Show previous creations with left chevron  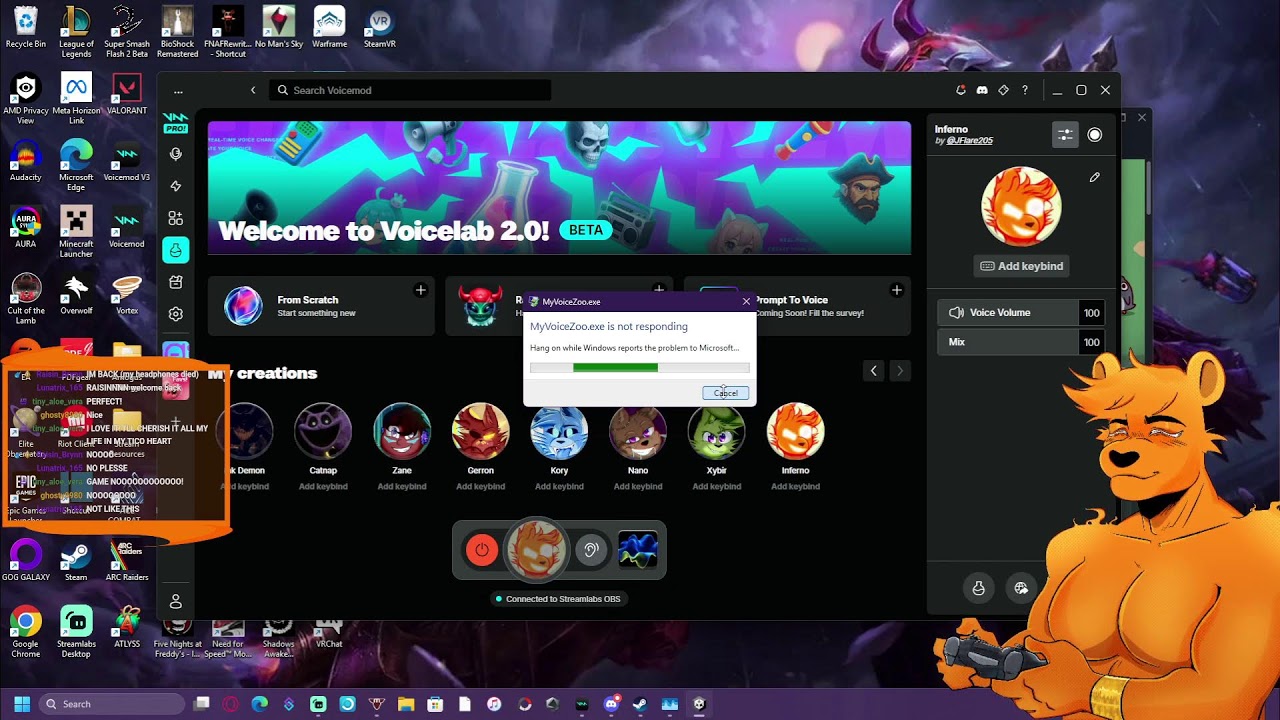873,371
